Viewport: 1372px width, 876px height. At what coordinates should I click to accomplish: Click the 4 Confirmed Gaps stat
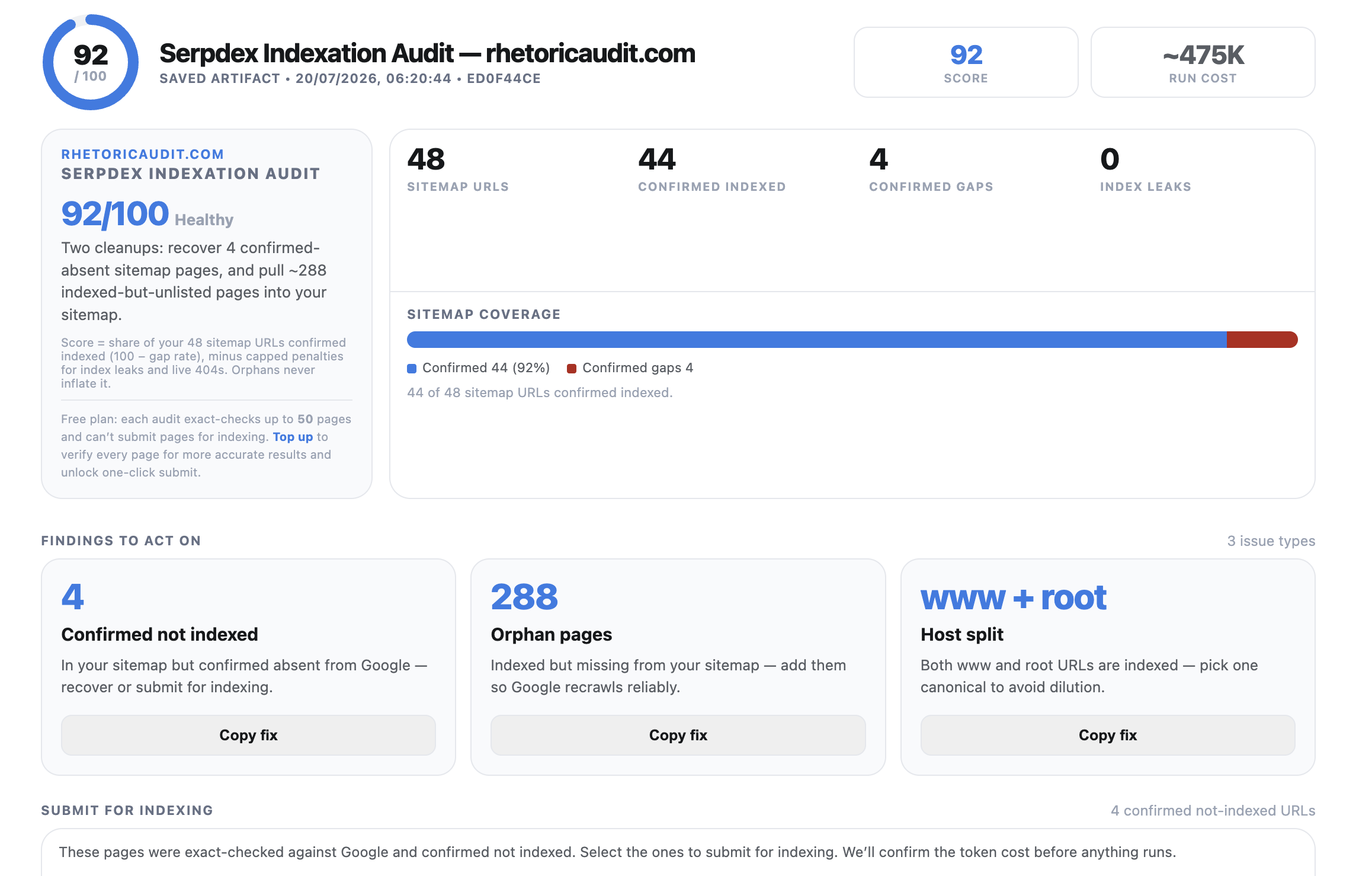click(931, 170)
